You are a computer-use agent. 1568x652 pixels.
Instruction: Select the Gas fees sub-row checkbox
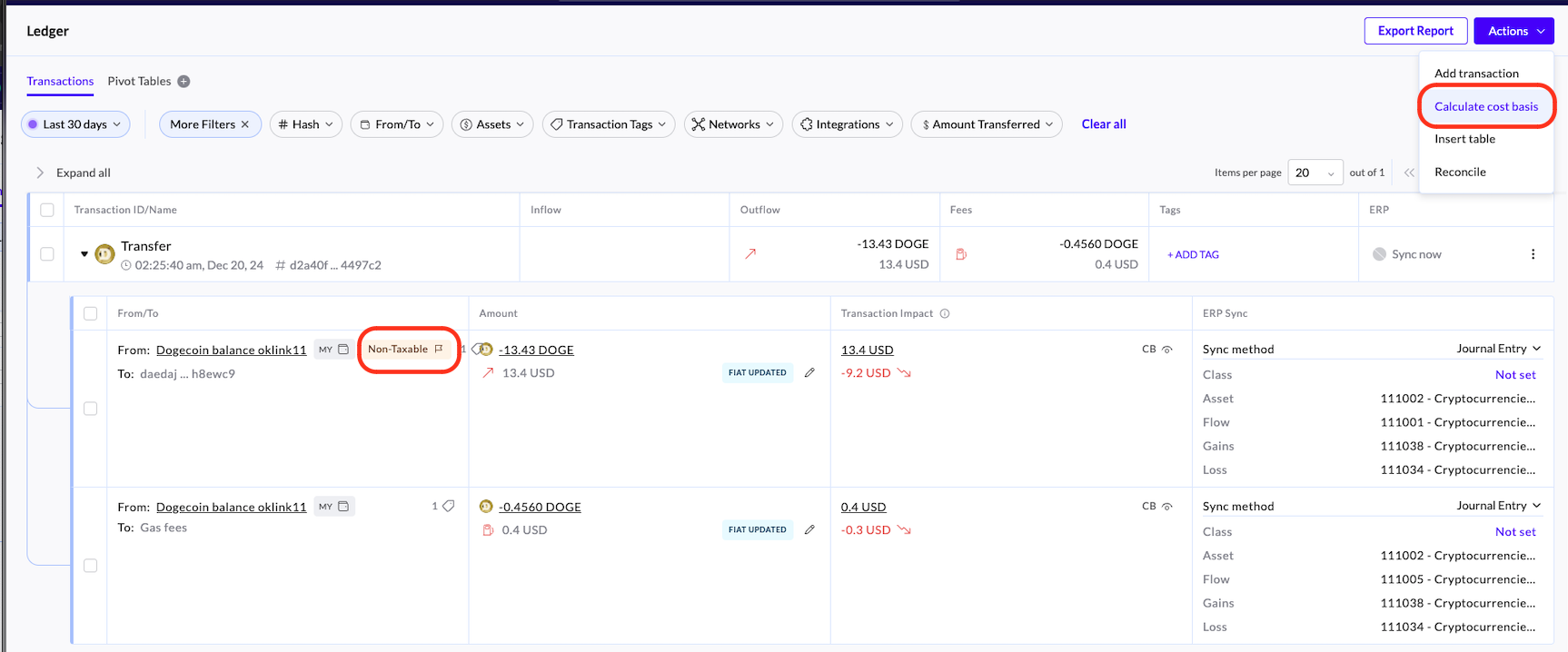[90, 566]
